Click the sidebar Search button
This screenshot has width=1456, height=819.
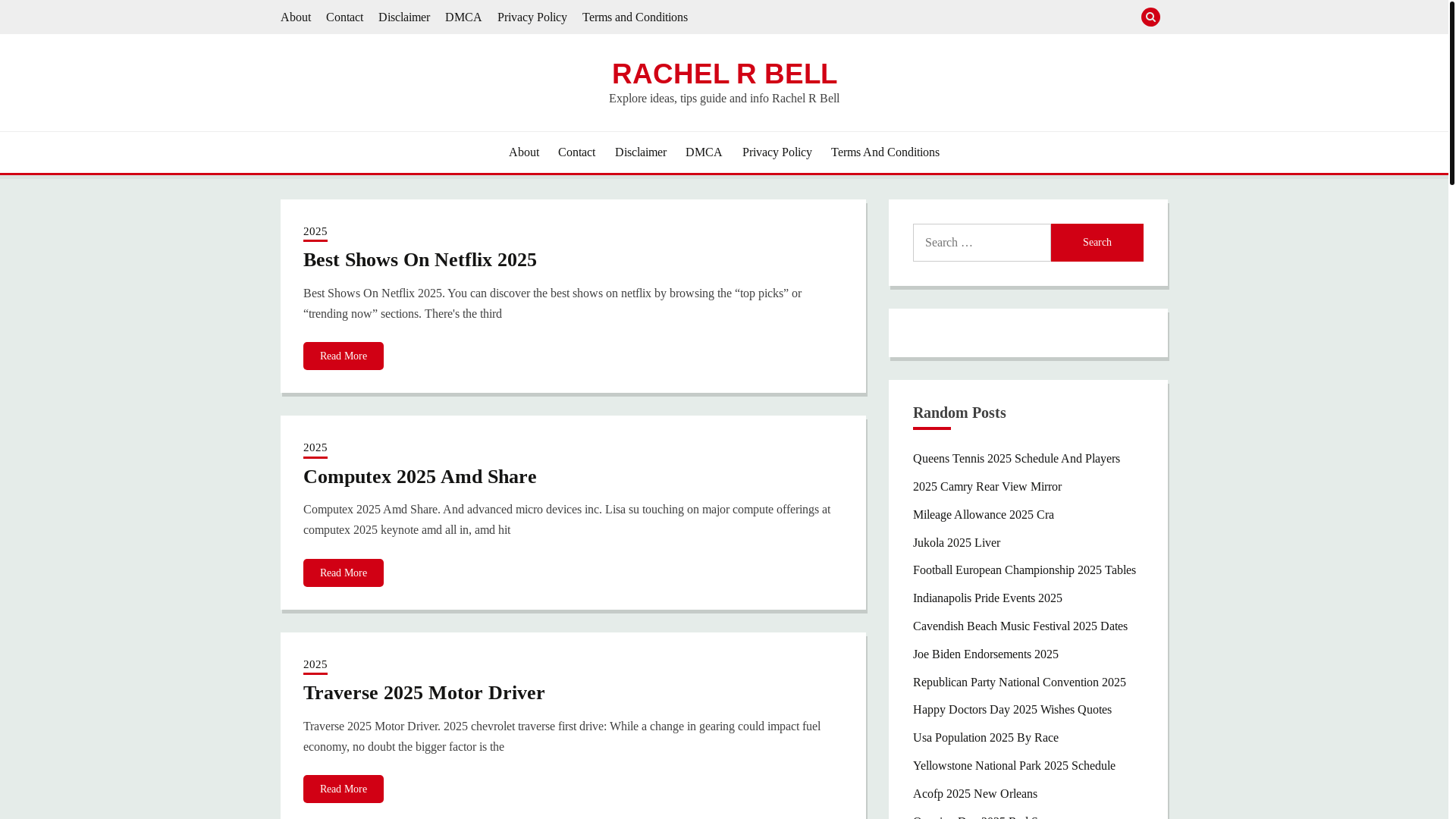coord(1097,243)
